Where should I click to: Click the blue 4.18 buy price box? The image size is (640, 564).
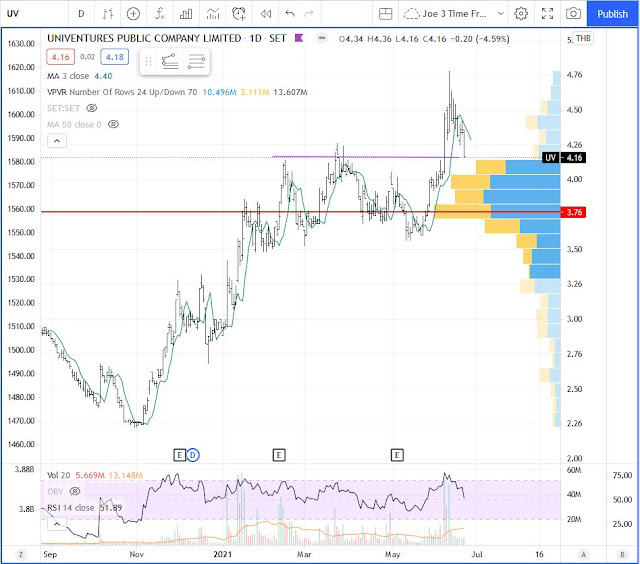pyautogui.click(x=115, y=57)
